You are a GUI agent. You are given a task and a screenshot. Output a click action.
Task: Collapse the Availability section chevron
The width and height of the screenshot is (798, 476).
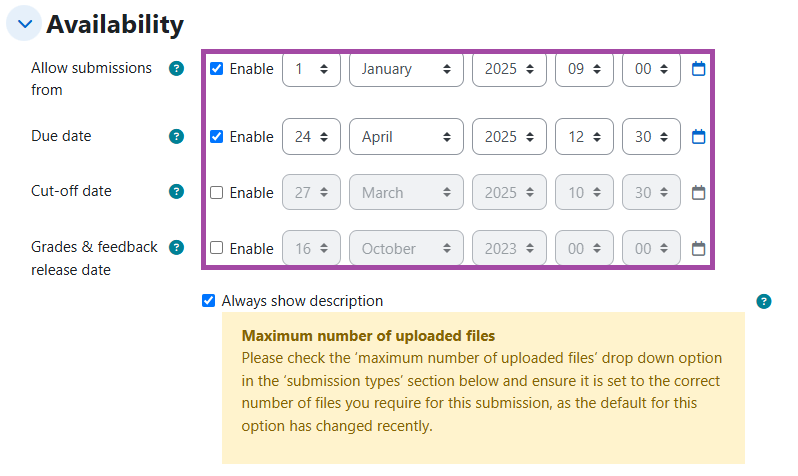[24, 23]
